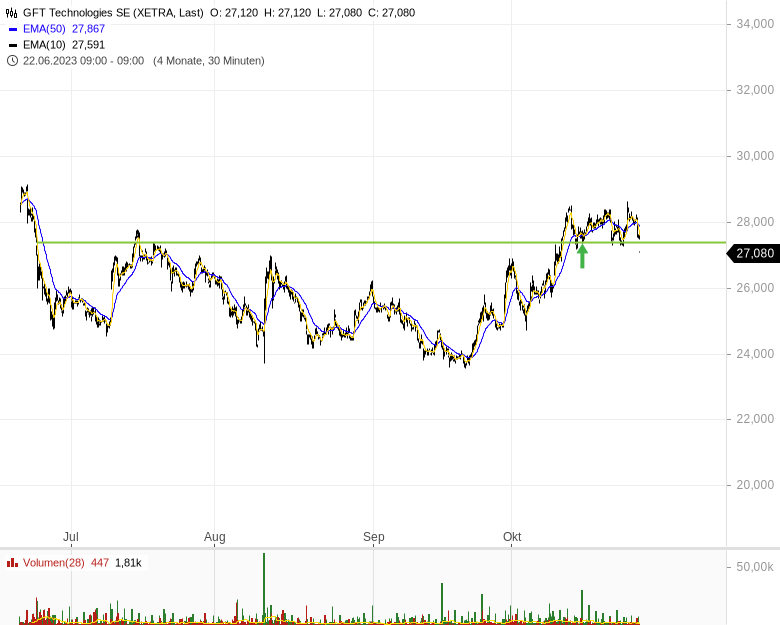Click the (4 Monate, 30 Minuten) period text

209,61
